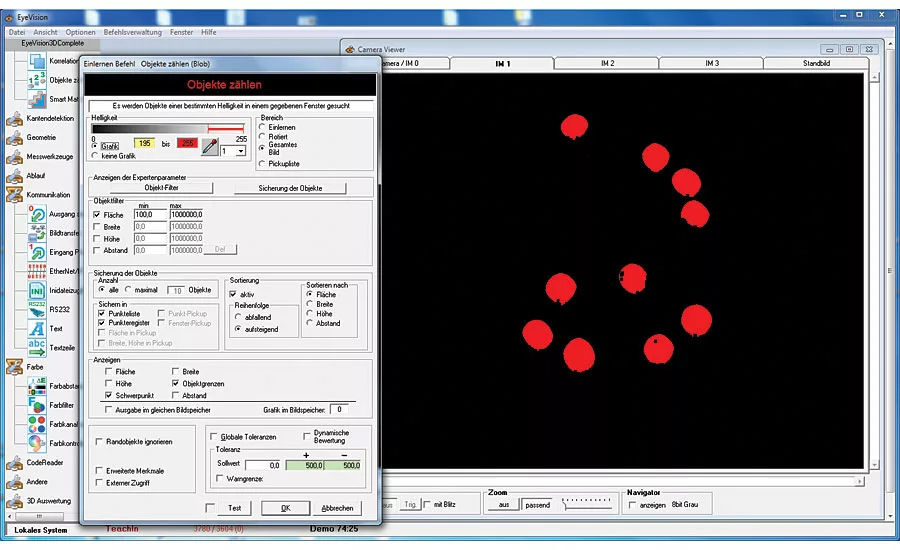Toggle the Fläche object filter checkbox
900x550 pixels.
click(97, 215)
